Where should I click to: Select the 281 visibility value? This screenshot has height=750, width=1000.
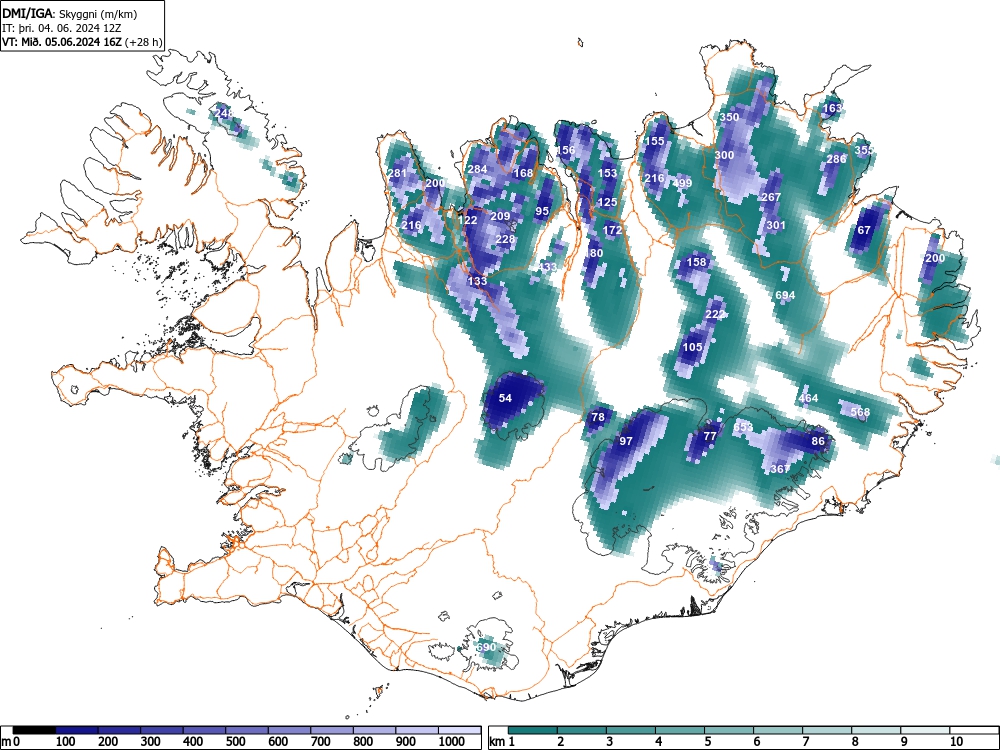click(397, 173)
